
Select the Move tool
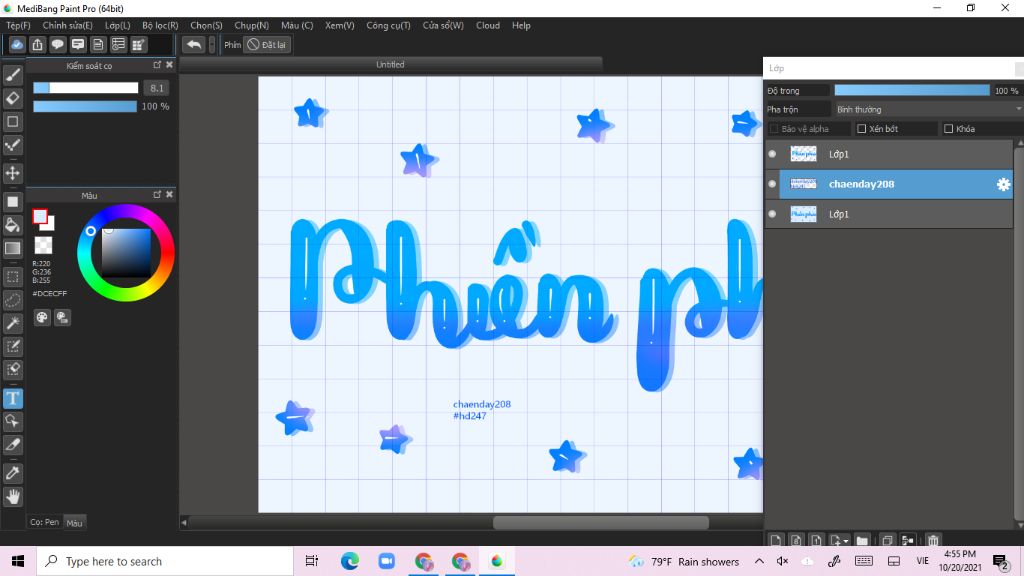click(12, 173)
